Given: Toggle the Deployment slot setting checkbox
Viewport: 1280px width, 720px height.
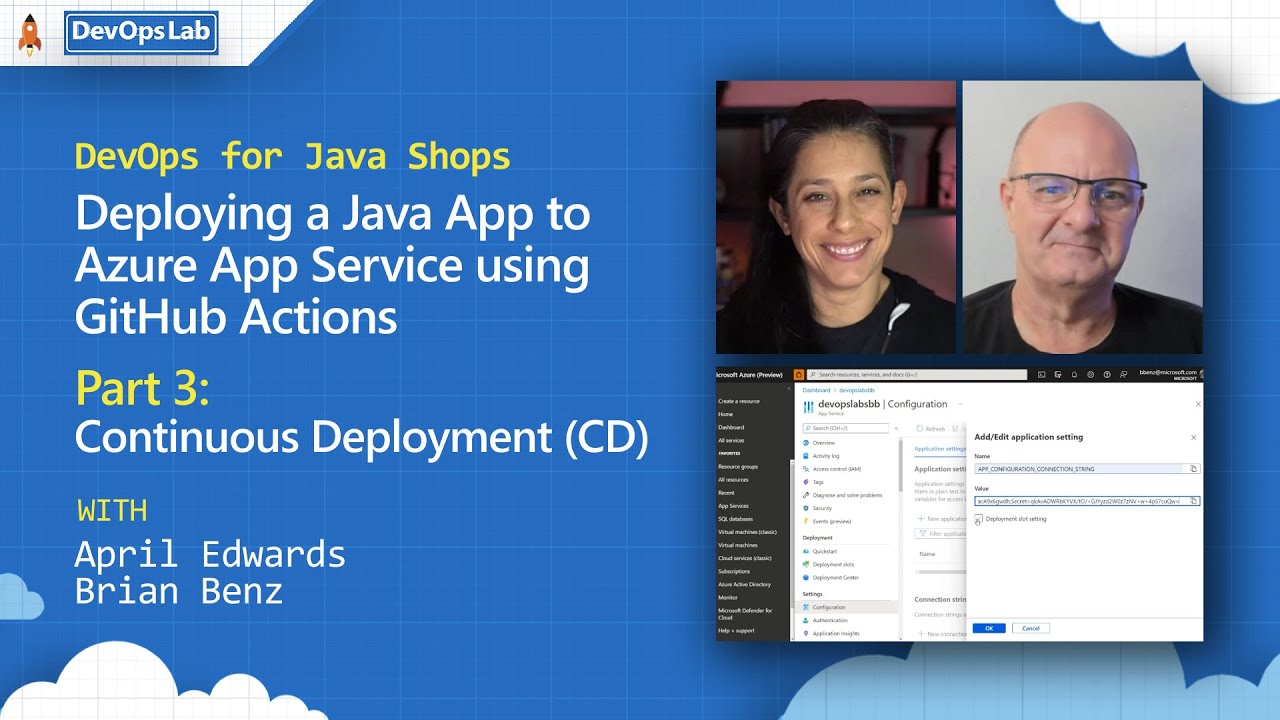Looking at the screenshot, I should (979, 518).
